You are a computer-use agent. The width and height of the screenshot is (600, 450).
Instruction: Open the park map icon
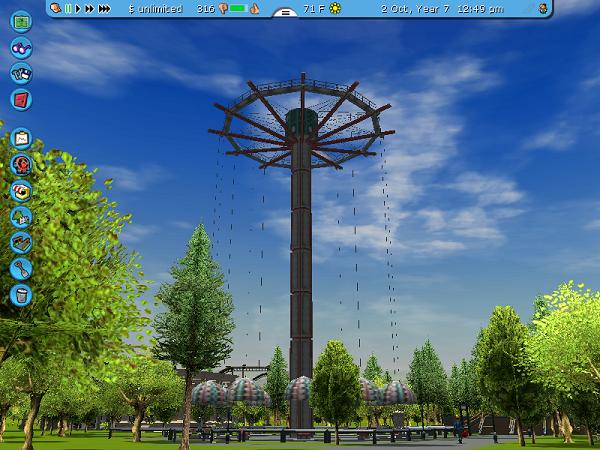point(21,21)
